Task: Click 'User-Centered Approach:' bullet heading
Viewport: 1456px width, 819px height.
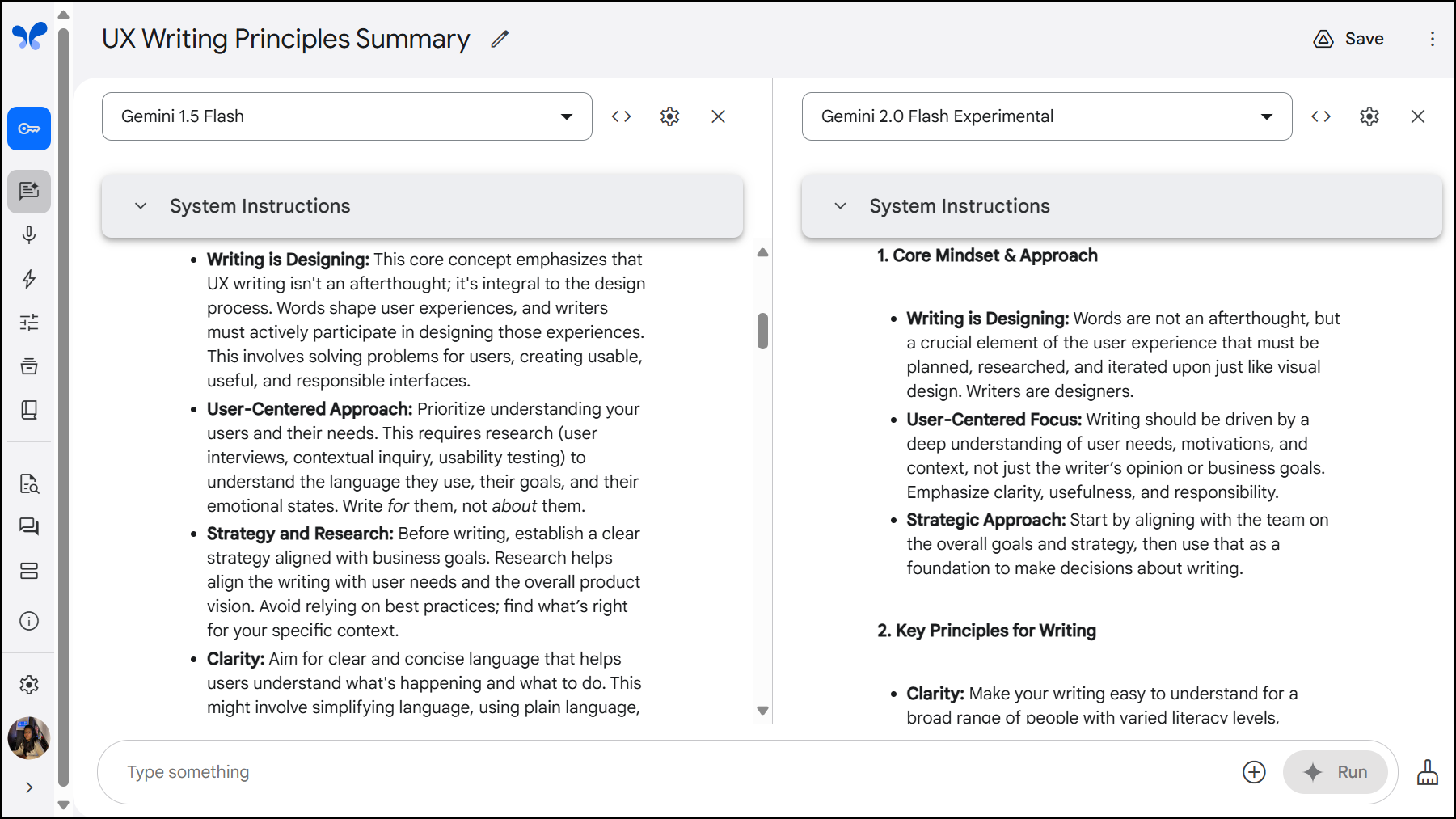Action: 310,409
